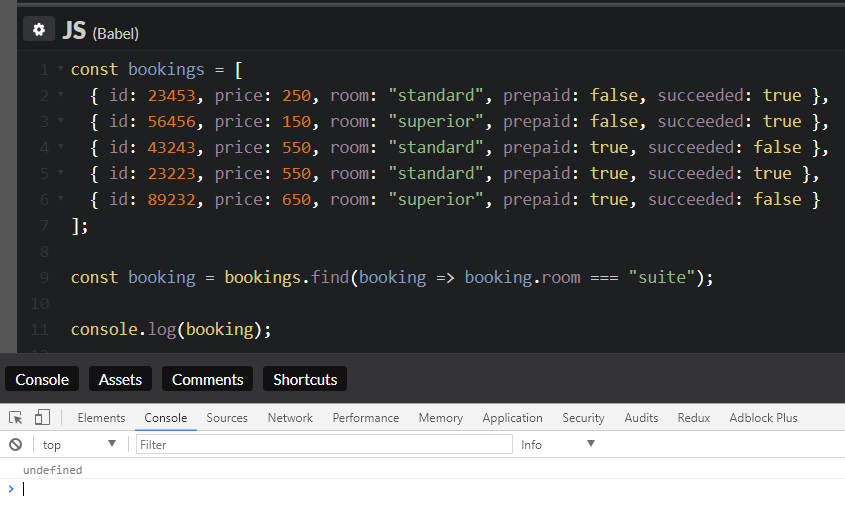Switch to the Audits tab
Image resolution: width=845 pixels, height=509 pixels.
click(x=641, y=417)
